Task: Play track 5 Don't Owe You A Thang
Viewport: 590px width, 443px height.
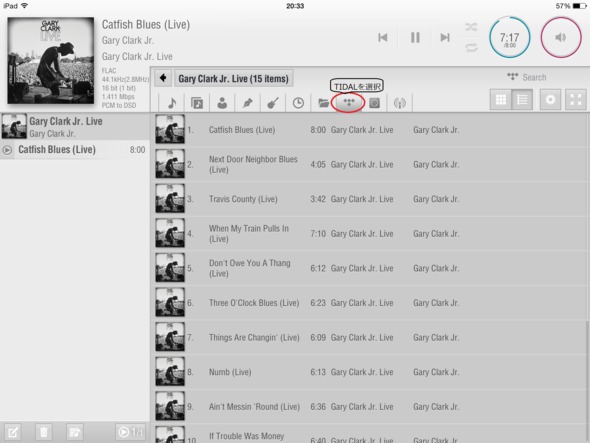Action: tap(369, 268)
